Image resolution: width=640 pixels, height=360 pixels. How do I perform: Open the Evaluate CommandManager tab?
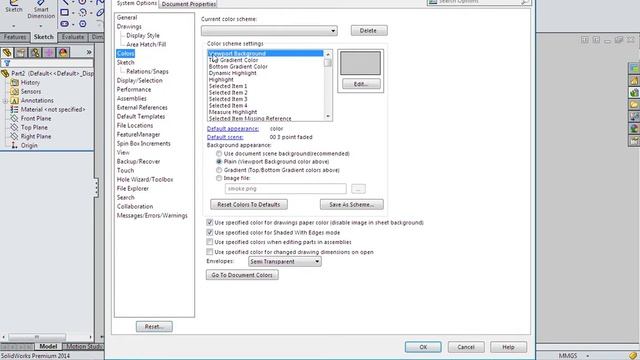pos(73,37)
